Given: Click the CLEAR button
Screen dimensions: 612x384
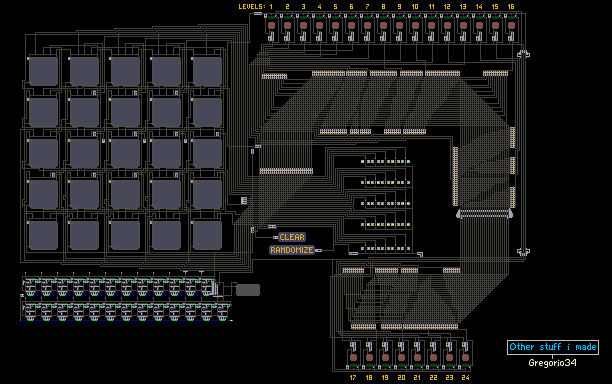Looking at the screenshot, I should click(292, 237).
